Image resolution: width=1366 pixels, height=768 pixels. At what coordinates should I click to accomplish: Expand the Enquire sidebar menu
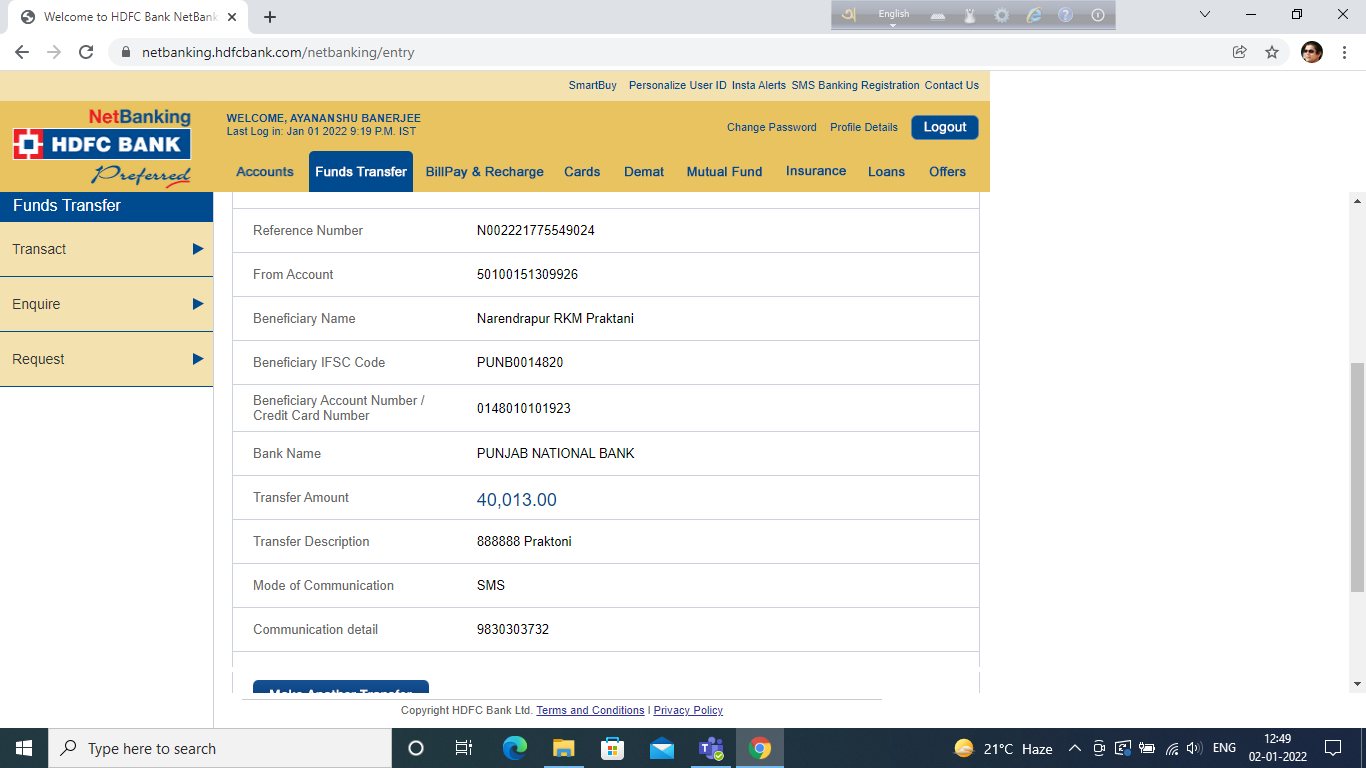click(106, 304)
